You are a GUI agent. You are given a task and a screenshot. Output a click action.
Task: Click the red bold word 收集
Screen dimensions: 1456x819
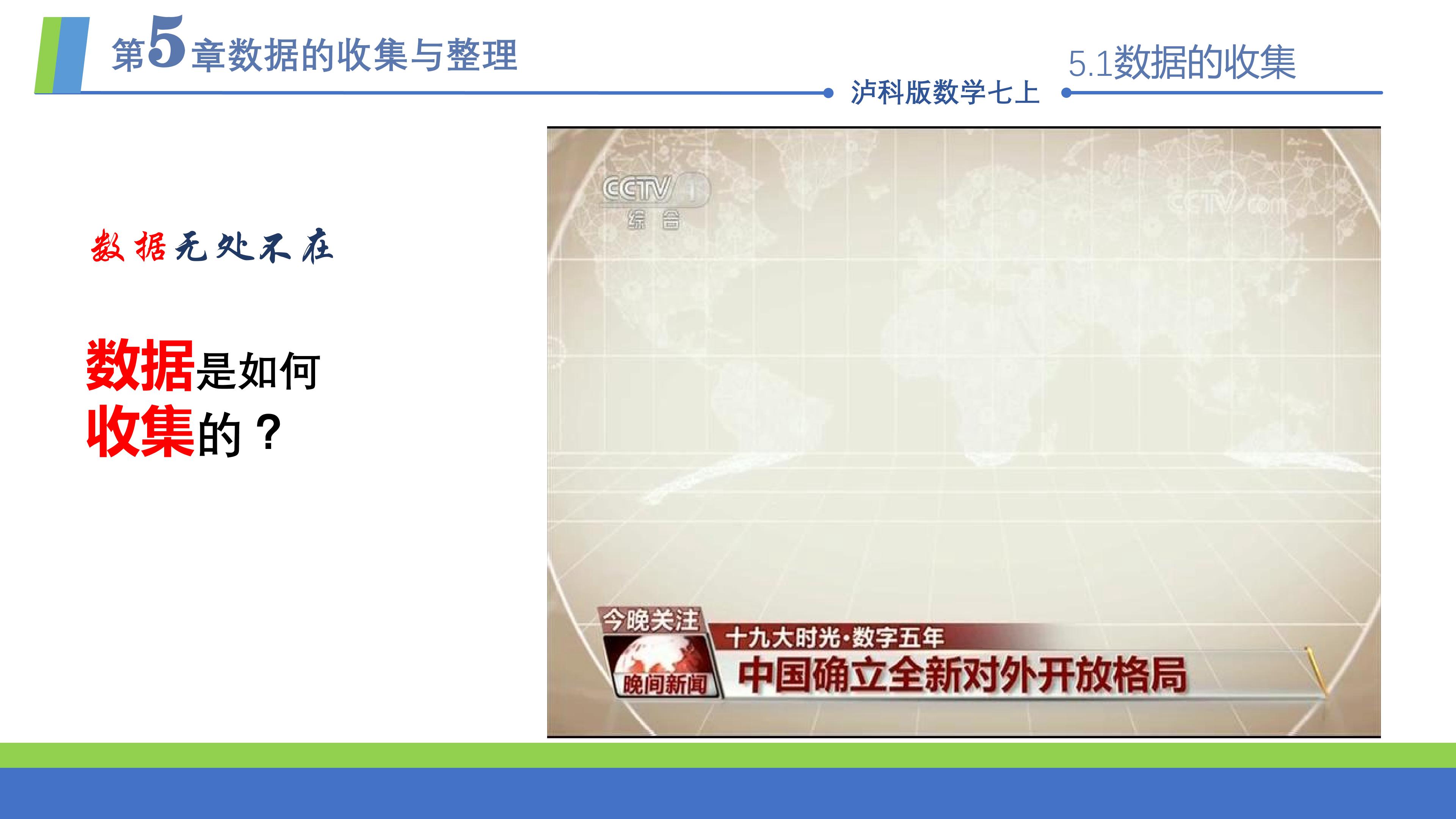click(140, 431)
